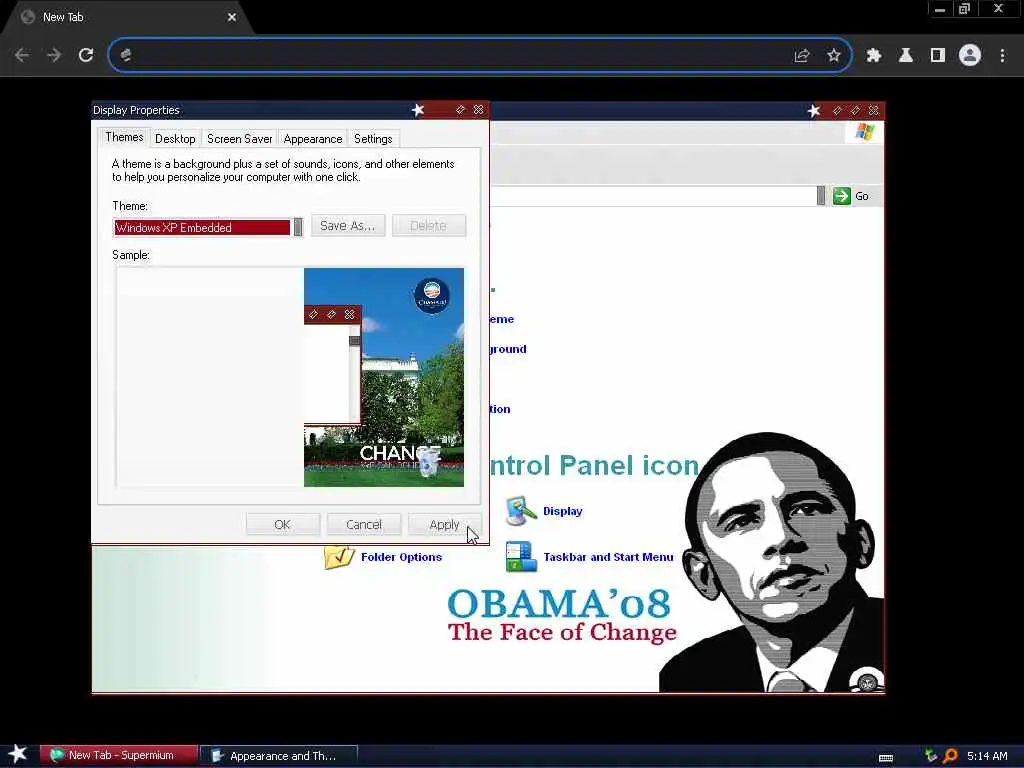Viewport: 1024px width, 768px height.
Task: Open the extensions puzzle icon
Action: point(874,56)
